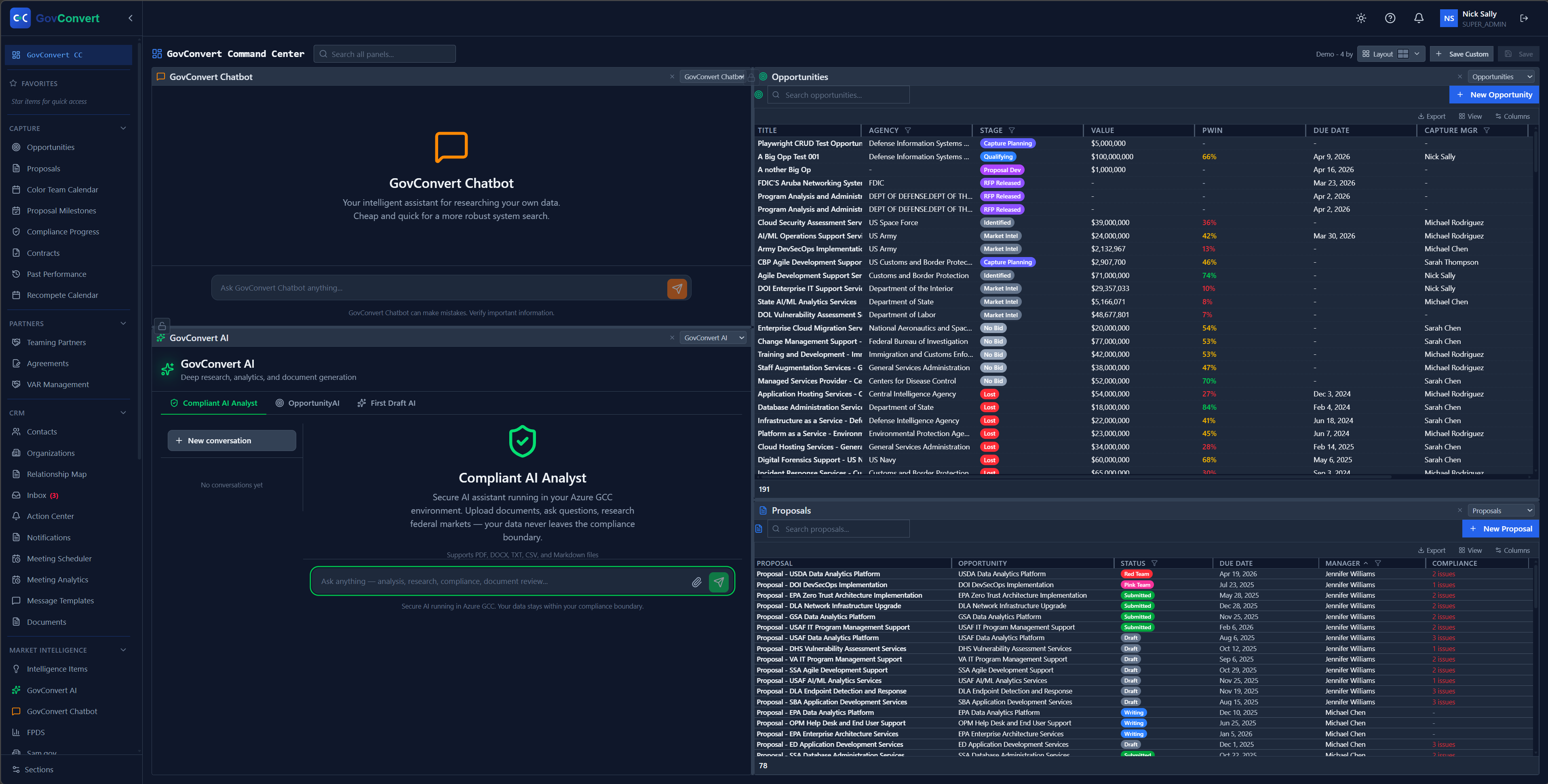Image resolution: width=1548 pixels, height=784 pixels.
Task: Open Teaming Partners in sidebar
Action: (x=57, y=342)
